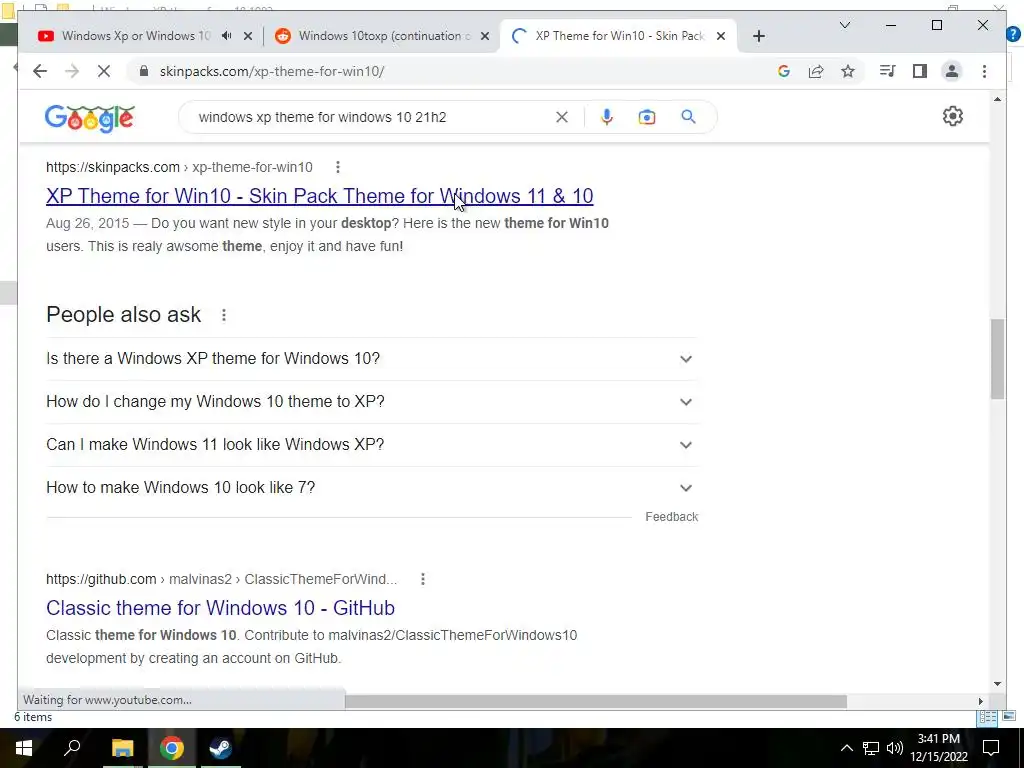This screenshot has width=1024, height=768.
Task: Show hidden system tray icons
Action: (846, 748)
